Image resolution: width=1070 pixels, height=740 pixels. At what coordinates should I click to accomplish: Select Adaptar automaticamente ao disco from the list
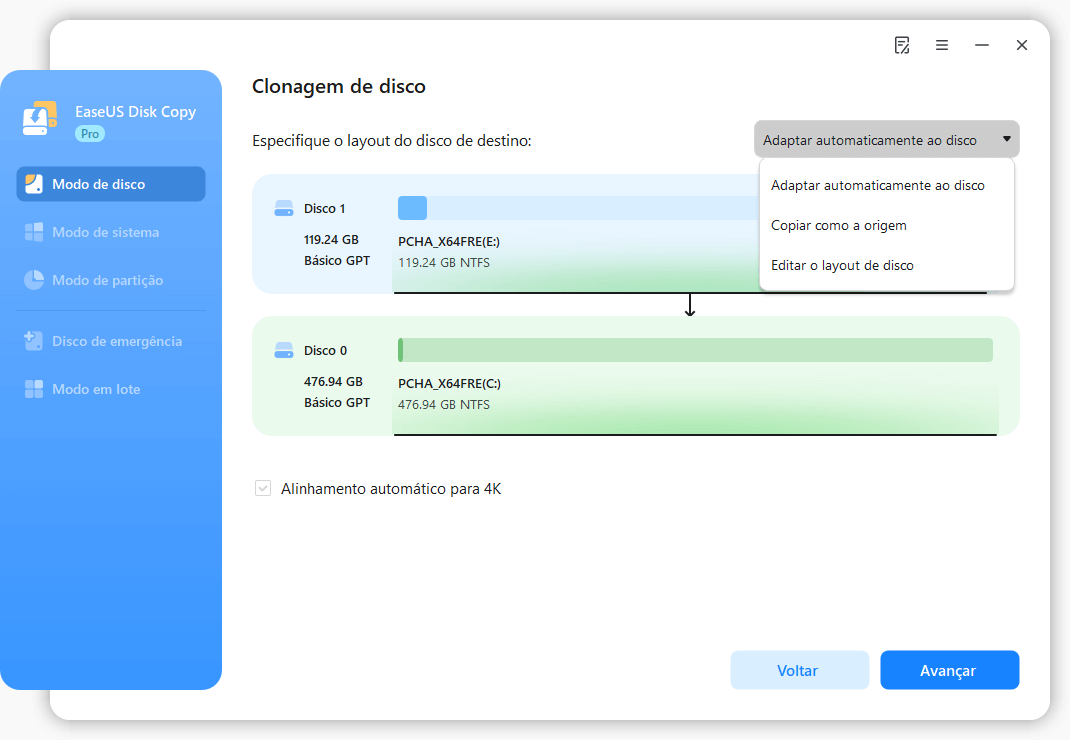click(877, 185)
